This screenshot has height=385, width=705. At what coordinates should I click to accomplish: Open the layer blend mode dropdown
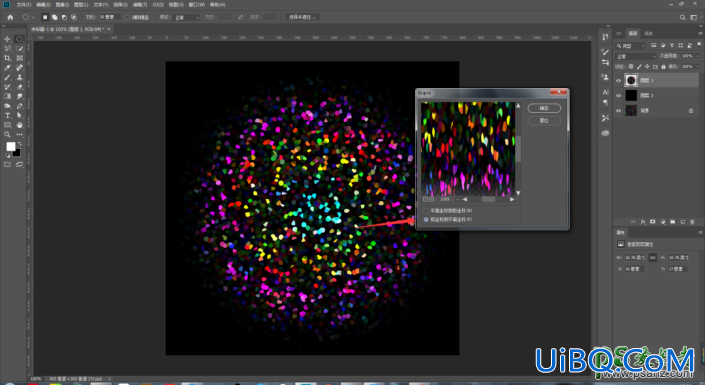636,56
